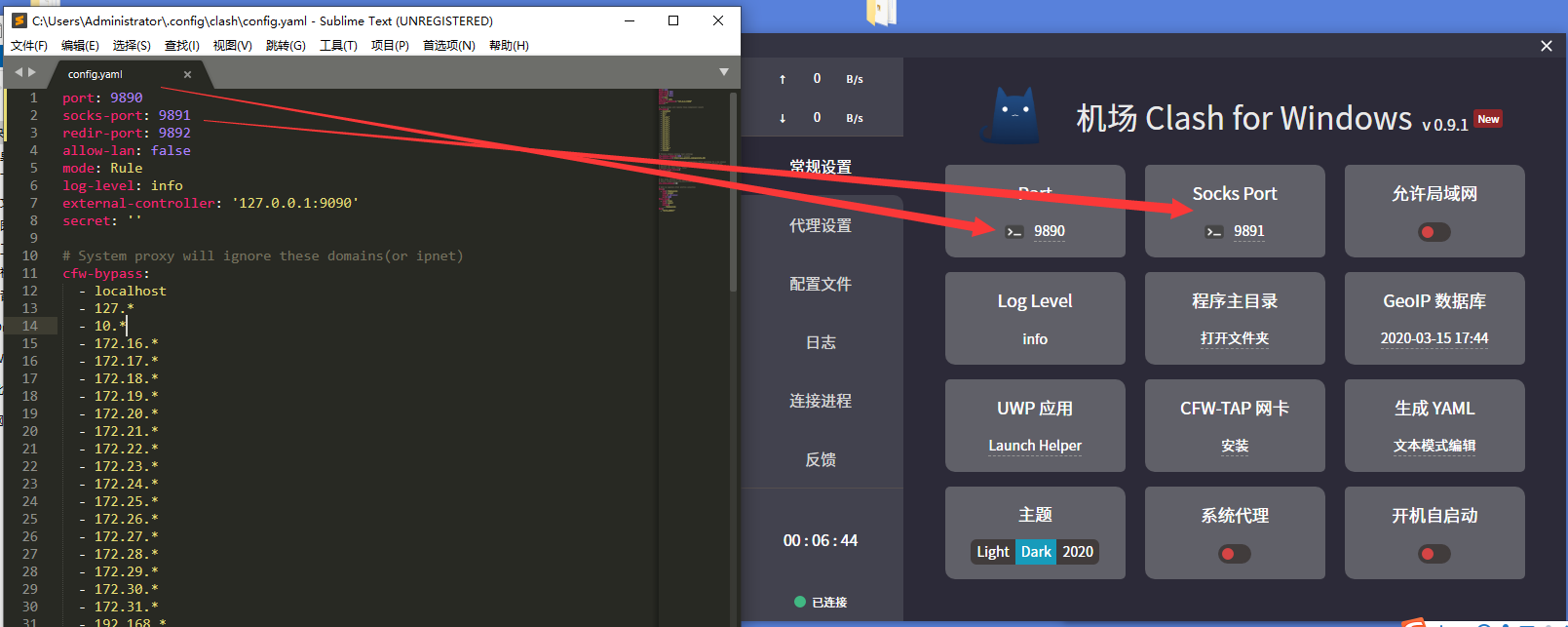Click Launch Helper under UWP 应用
The image size is (1568, 627).
pyautogui.click(x=1035, y=446)
